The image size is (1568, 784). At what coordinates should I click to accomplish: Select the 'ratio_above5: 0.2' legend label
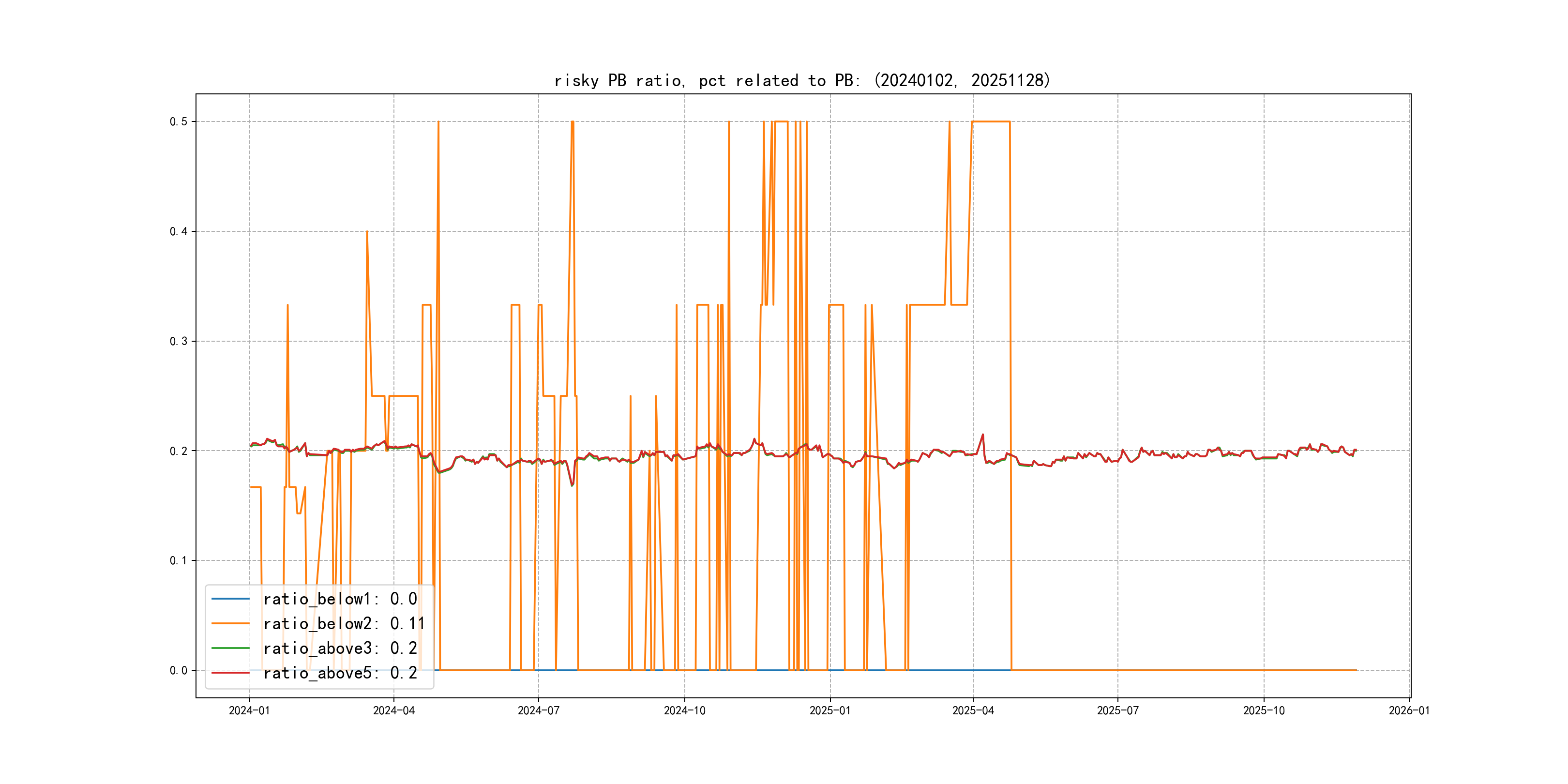340,673
